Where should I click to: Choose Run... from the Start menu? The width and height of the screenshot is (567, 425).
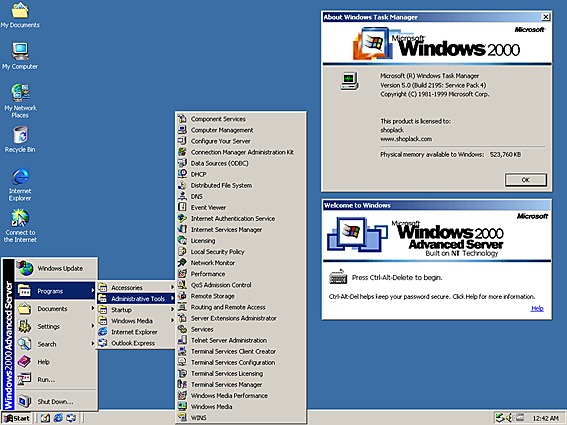point(56,379)
